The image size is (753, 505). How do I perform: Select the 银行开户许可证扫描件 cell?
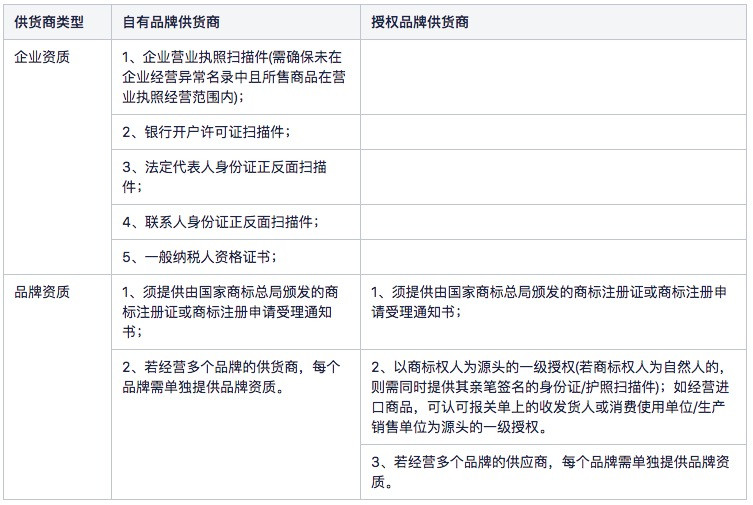pos(236,132)
